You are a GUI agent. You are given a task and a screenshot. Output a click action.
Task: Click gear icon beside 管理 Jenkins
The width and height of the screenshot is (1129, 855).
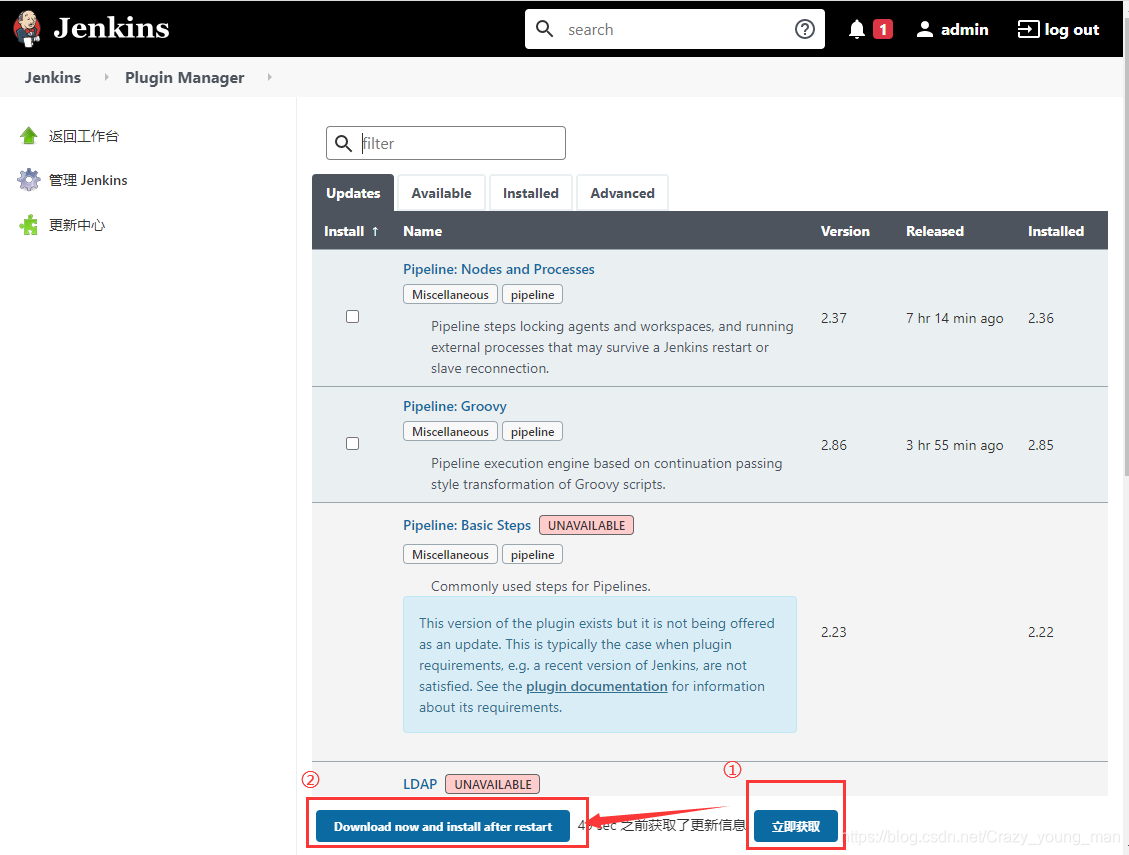coord(29,179)
